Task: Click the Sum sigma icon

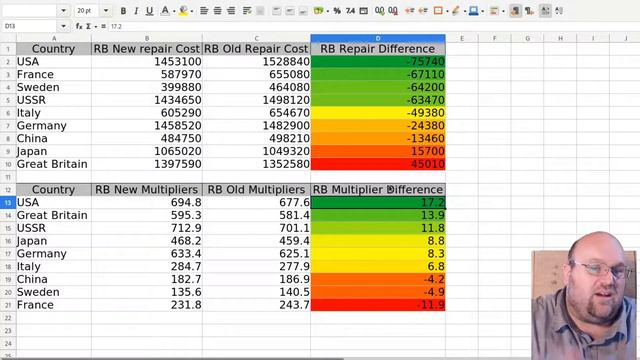Action: click(x=88, y=26)
